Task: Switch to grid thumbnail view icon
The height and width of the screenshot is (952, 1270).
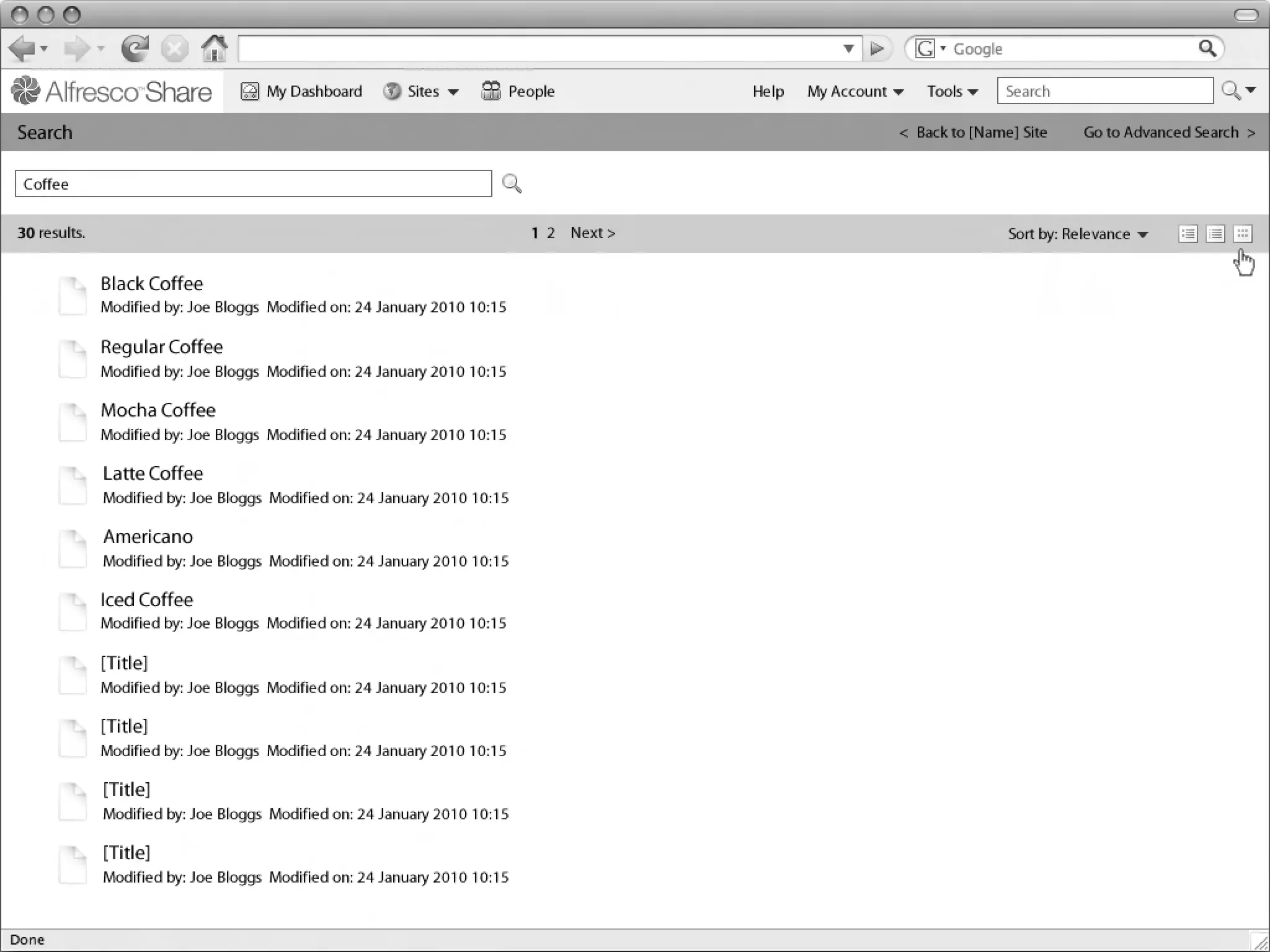Action: pos(1242,234)
